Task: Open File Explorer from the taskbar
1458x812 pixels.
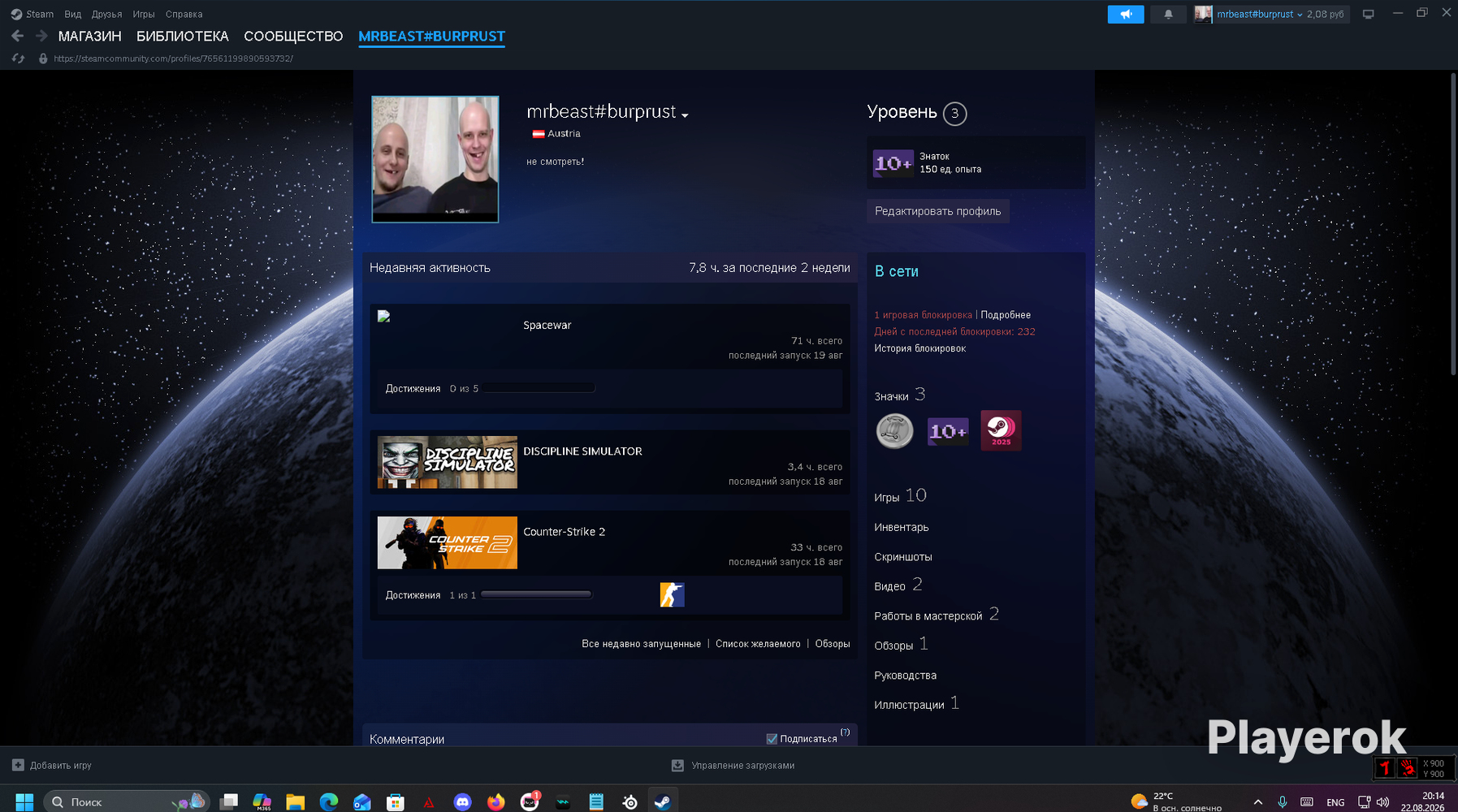Action: [x=295, y=802]
